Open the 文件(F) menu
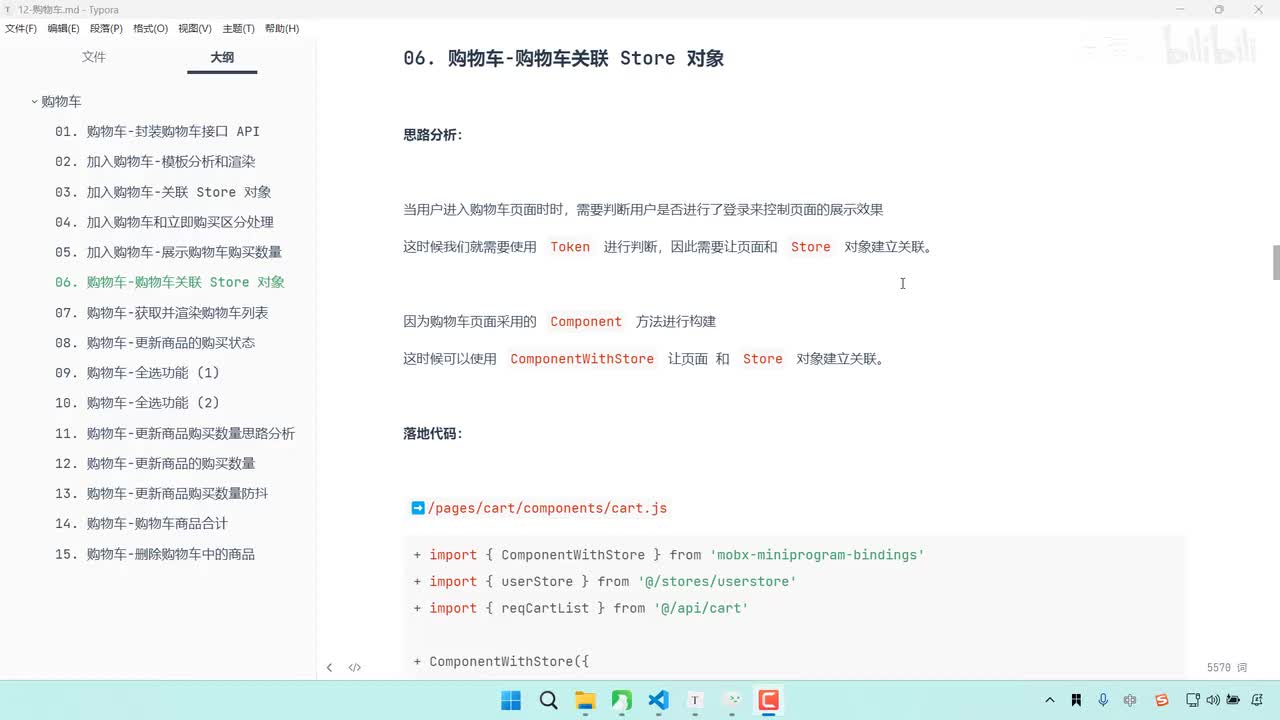Screen dimensions: 1280x720 pyautogui.click(x=21, y=29)
